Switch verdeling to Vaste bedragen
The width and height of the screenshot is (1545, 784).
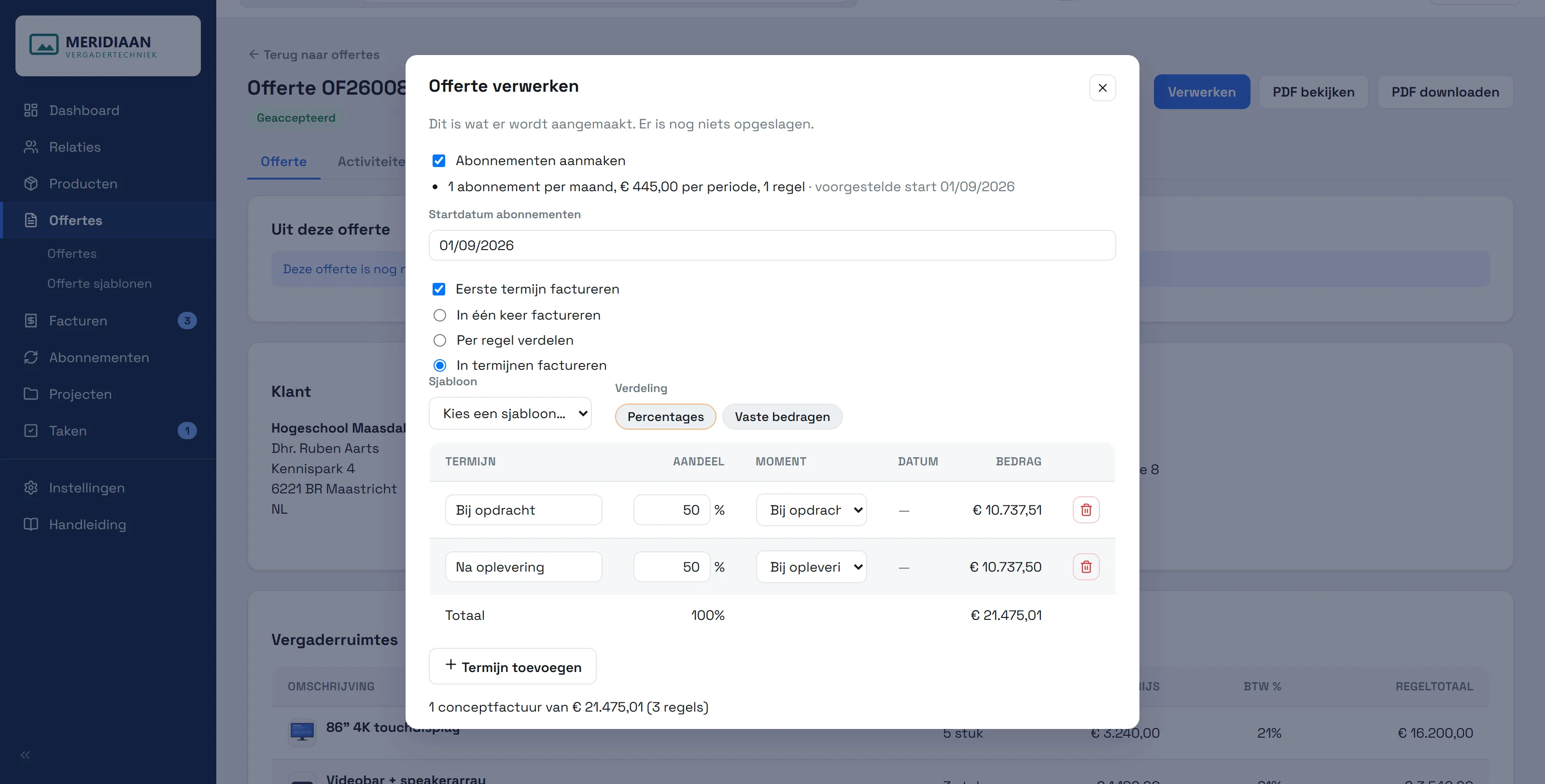pyautogui.click(x=782, y=417)
